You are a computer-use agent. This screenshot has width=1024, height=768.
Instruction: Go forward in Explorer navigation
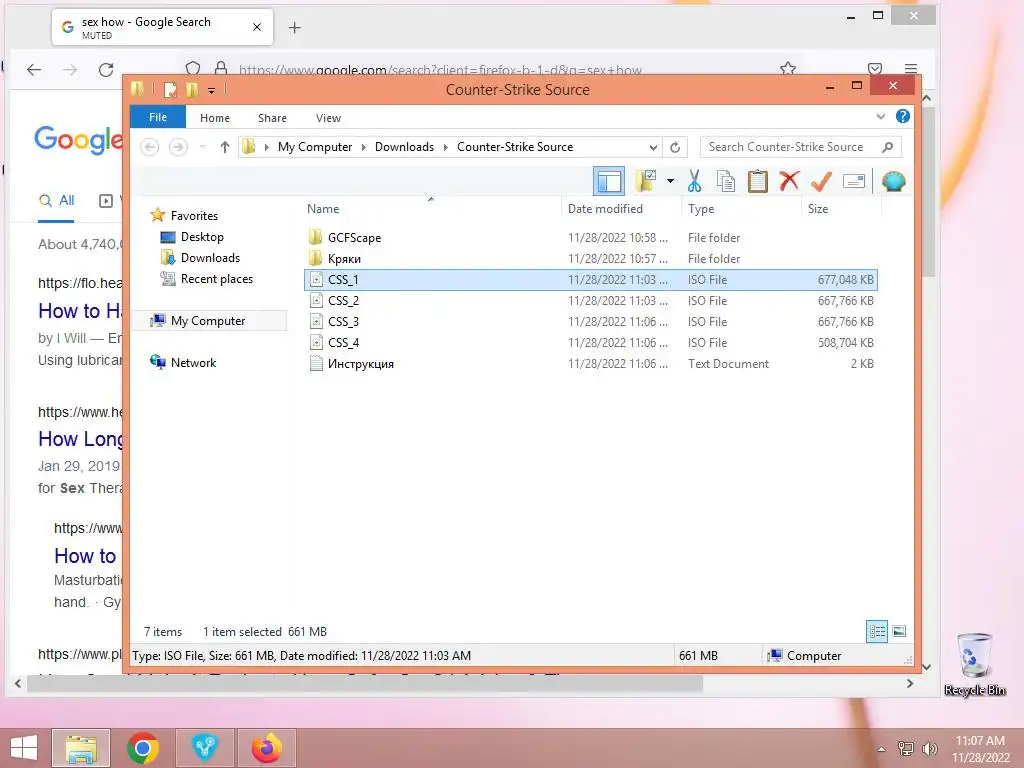(178, 147)
